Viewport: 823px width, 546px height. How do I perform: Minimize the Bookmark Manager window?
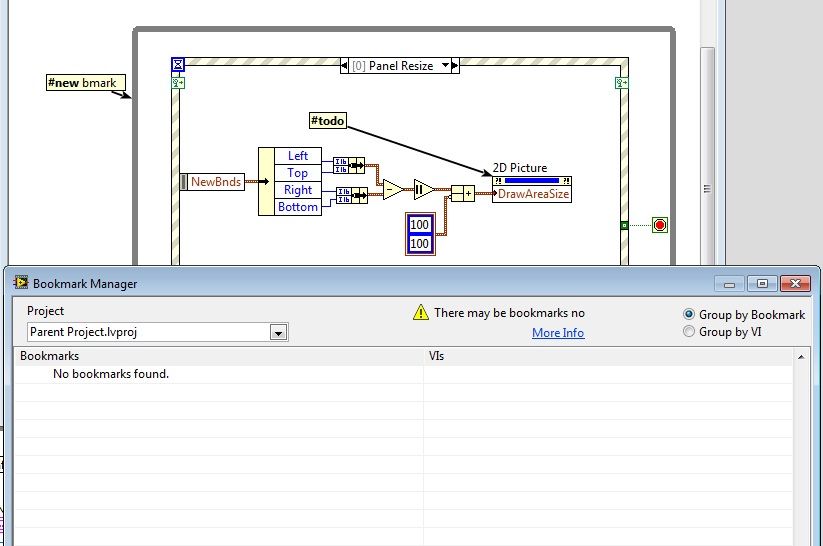(730, 284)
